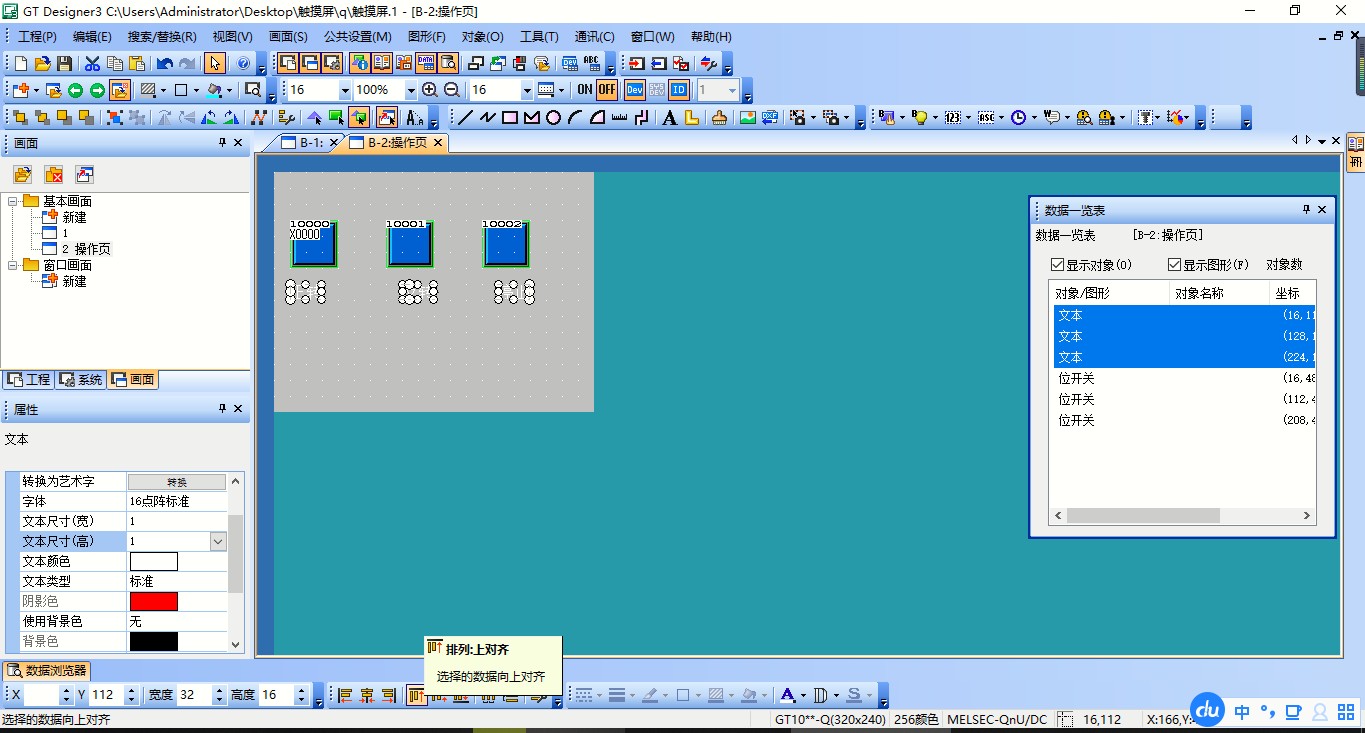This screenshot has height=733, width=1365.
Task: Collapse the 基本画面 tree node
Action: (x=13, y=201)
